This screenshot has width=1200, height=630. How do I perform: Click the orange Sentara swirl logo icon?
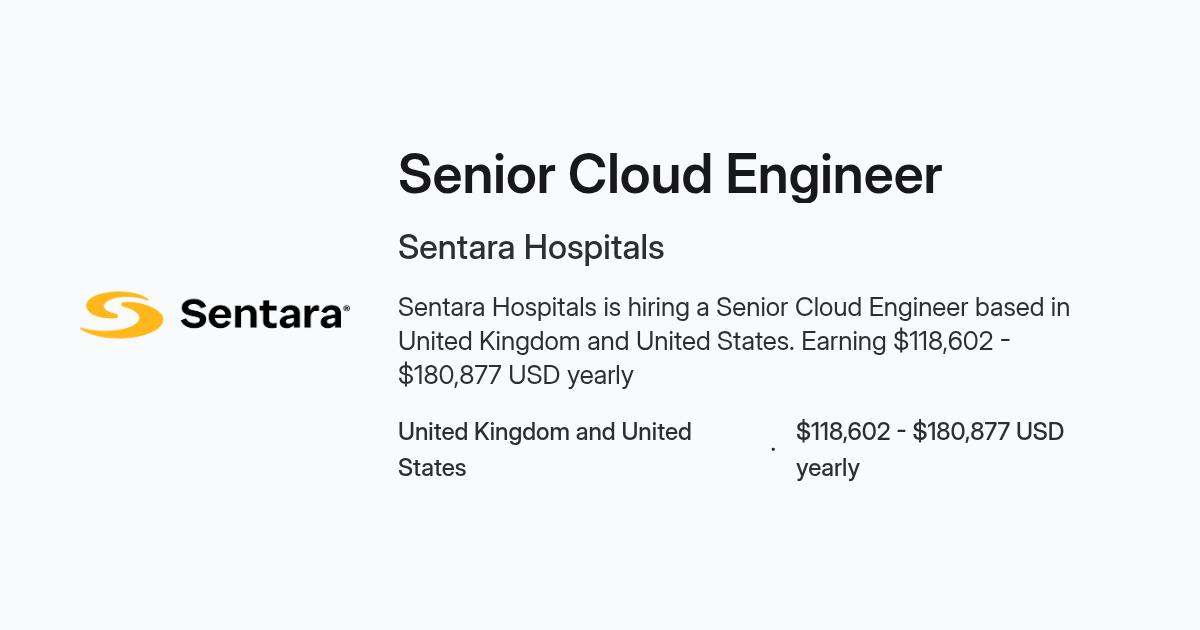click(122, 314)
